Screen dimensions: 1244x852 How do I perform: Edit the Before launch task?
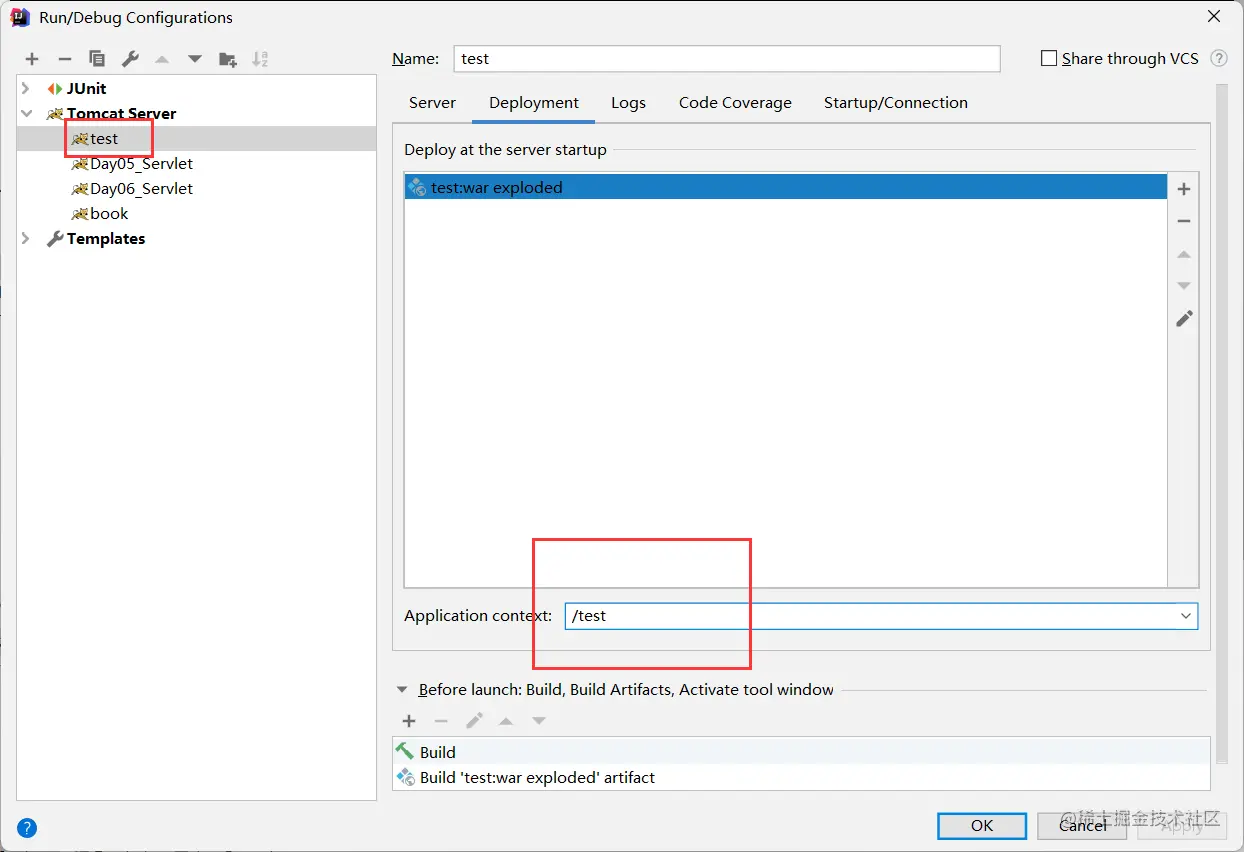(474, 721)
